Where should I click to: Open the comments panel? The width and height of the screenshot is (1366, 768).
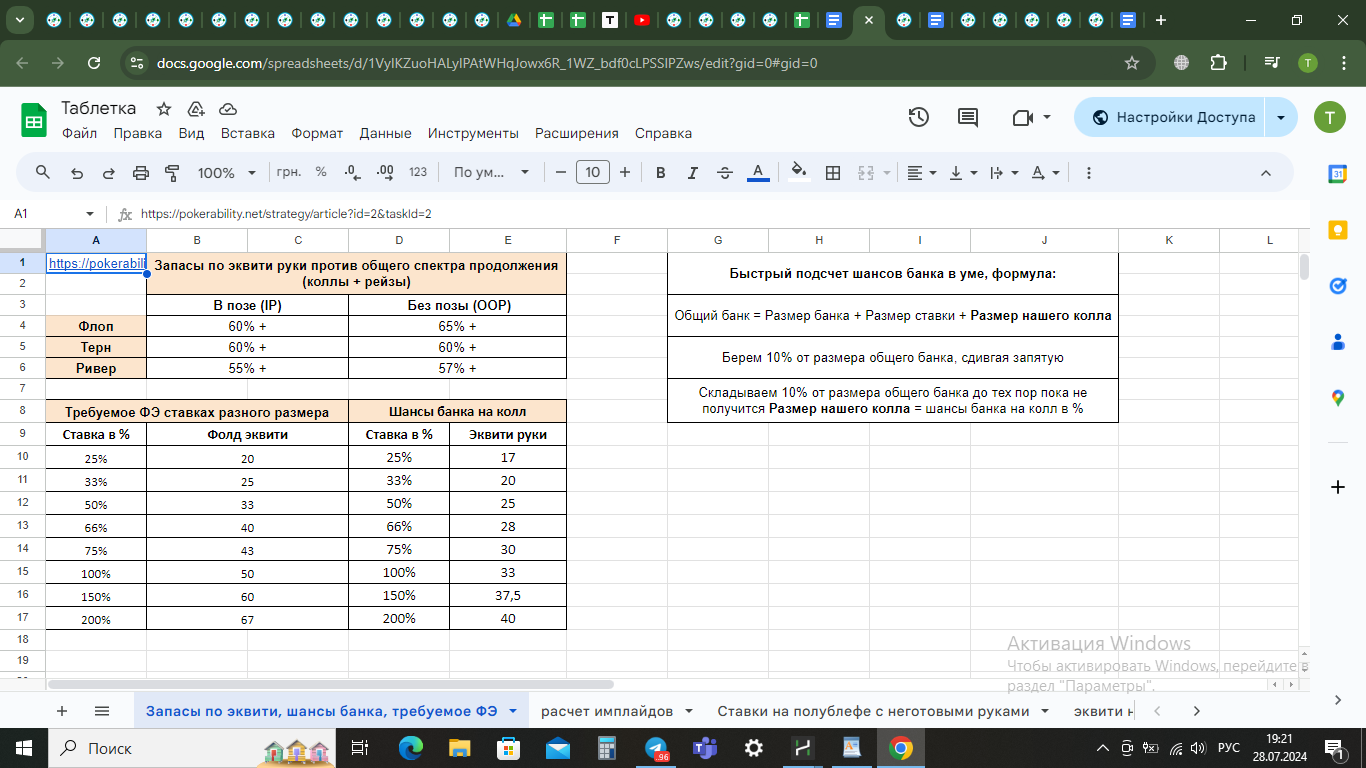968,117
